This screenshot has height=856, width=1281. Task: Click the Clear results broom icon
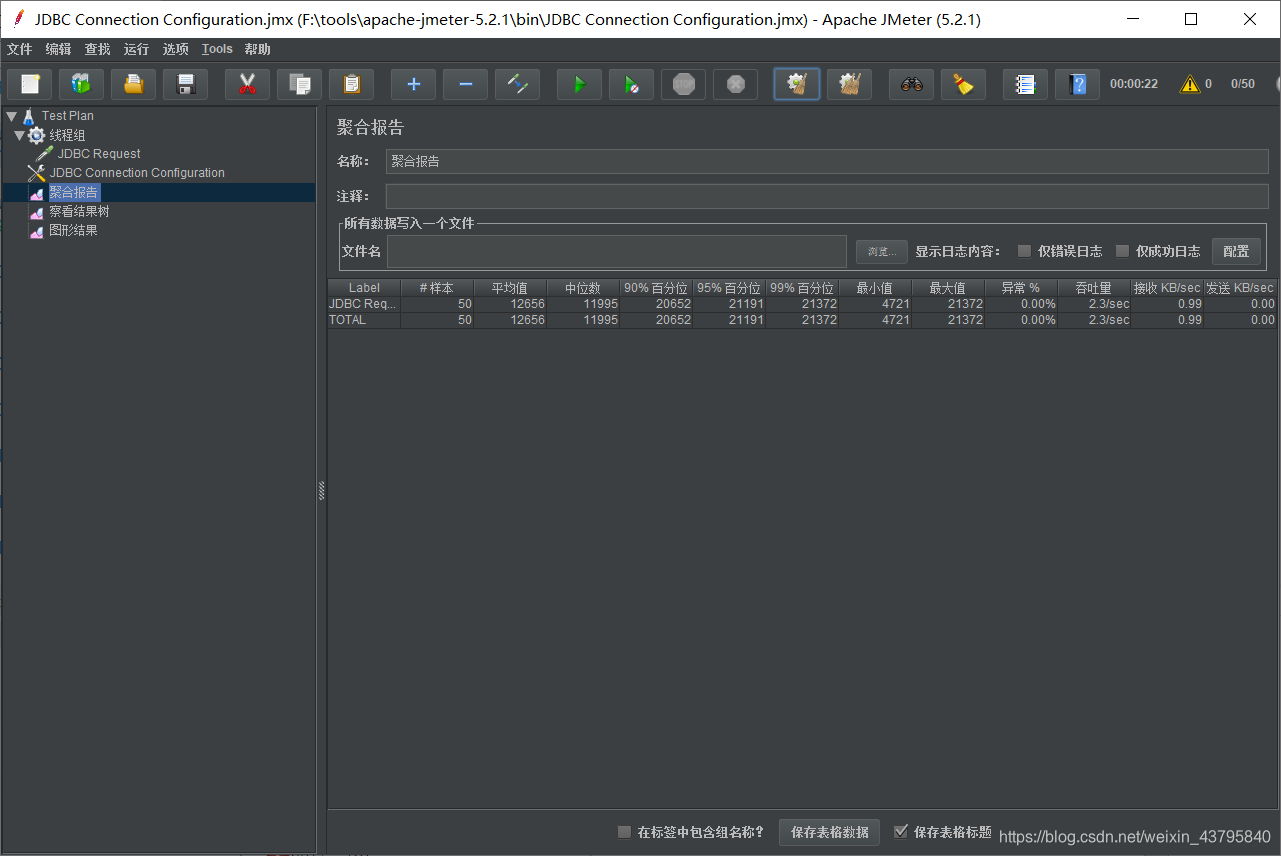point(797,84)
